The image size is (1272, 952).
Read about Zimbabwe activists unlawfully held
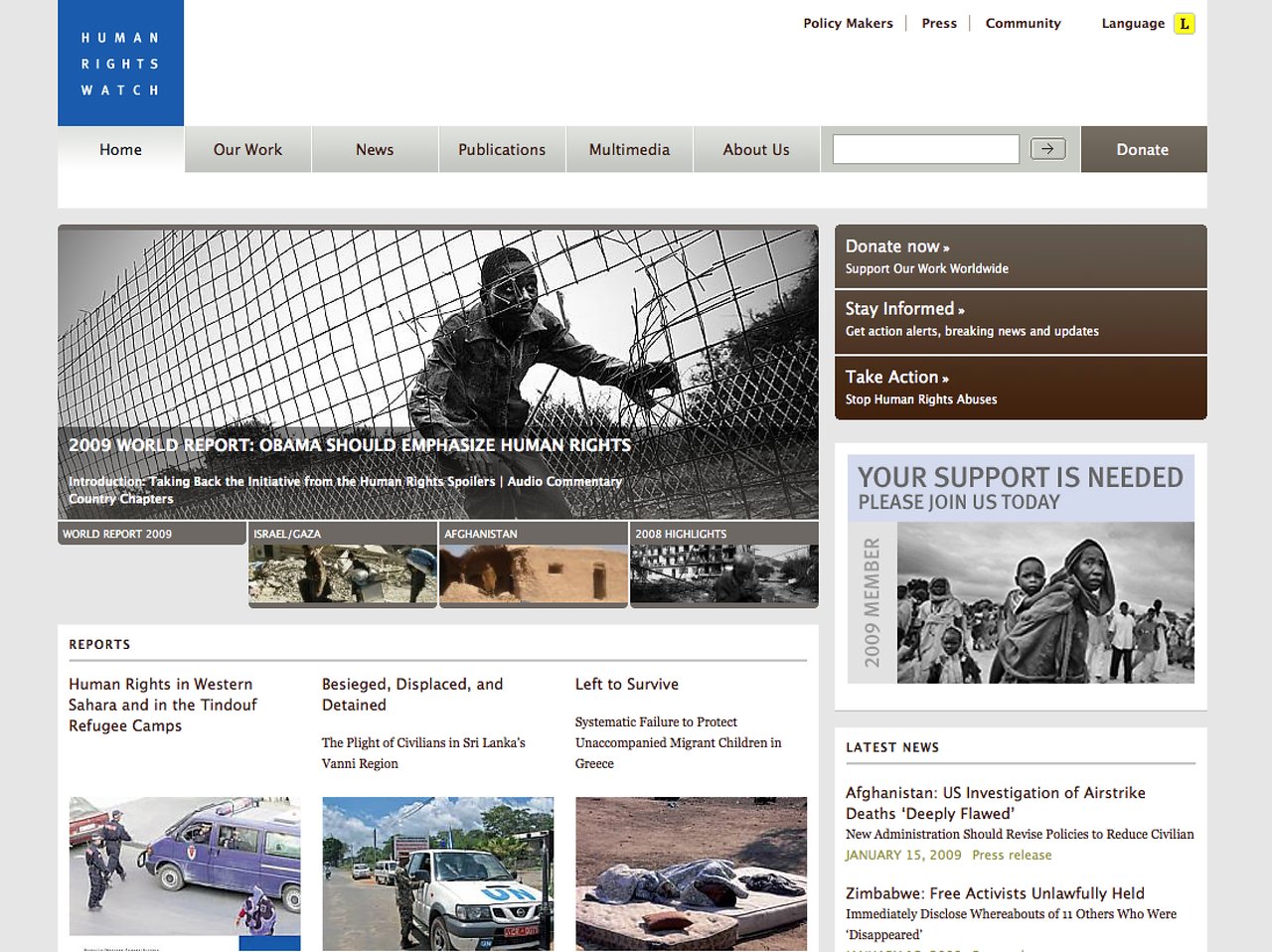click(994, 893)
